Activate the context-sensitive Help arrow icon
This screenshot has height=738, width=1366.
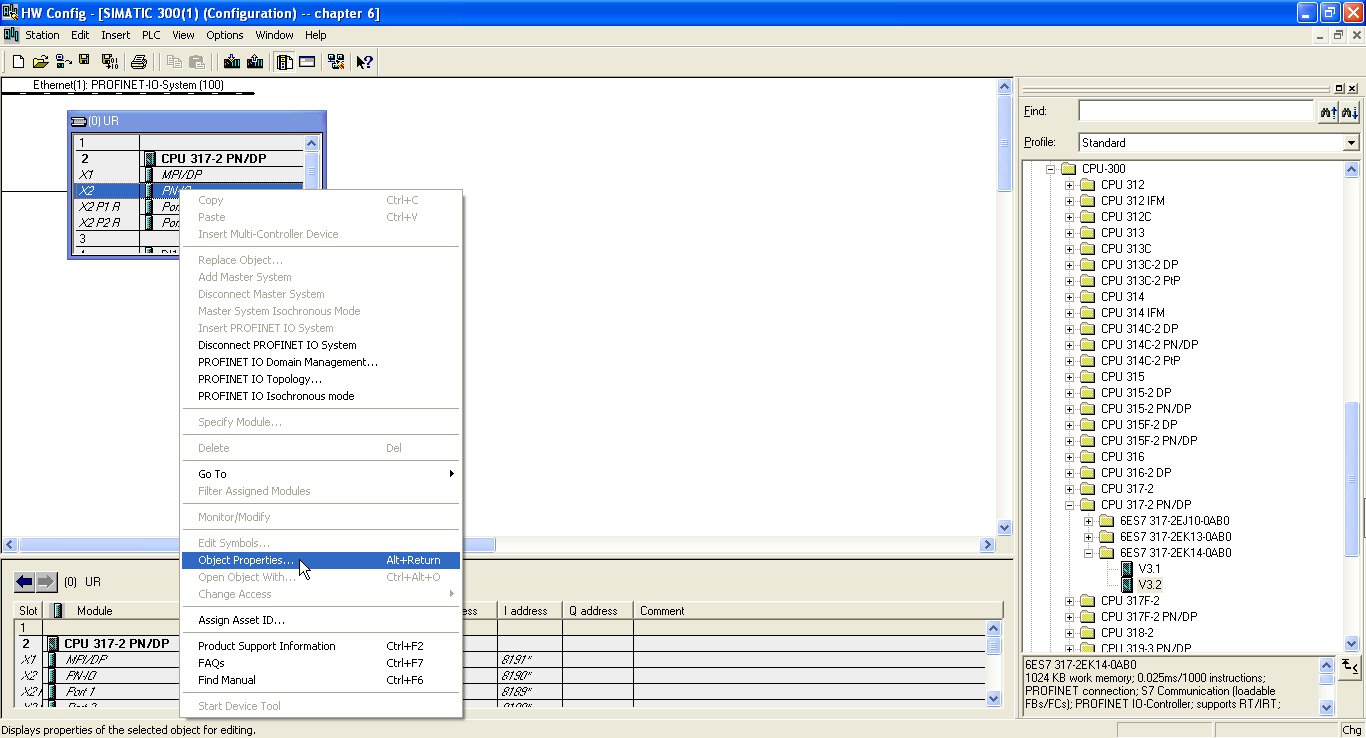364,61
